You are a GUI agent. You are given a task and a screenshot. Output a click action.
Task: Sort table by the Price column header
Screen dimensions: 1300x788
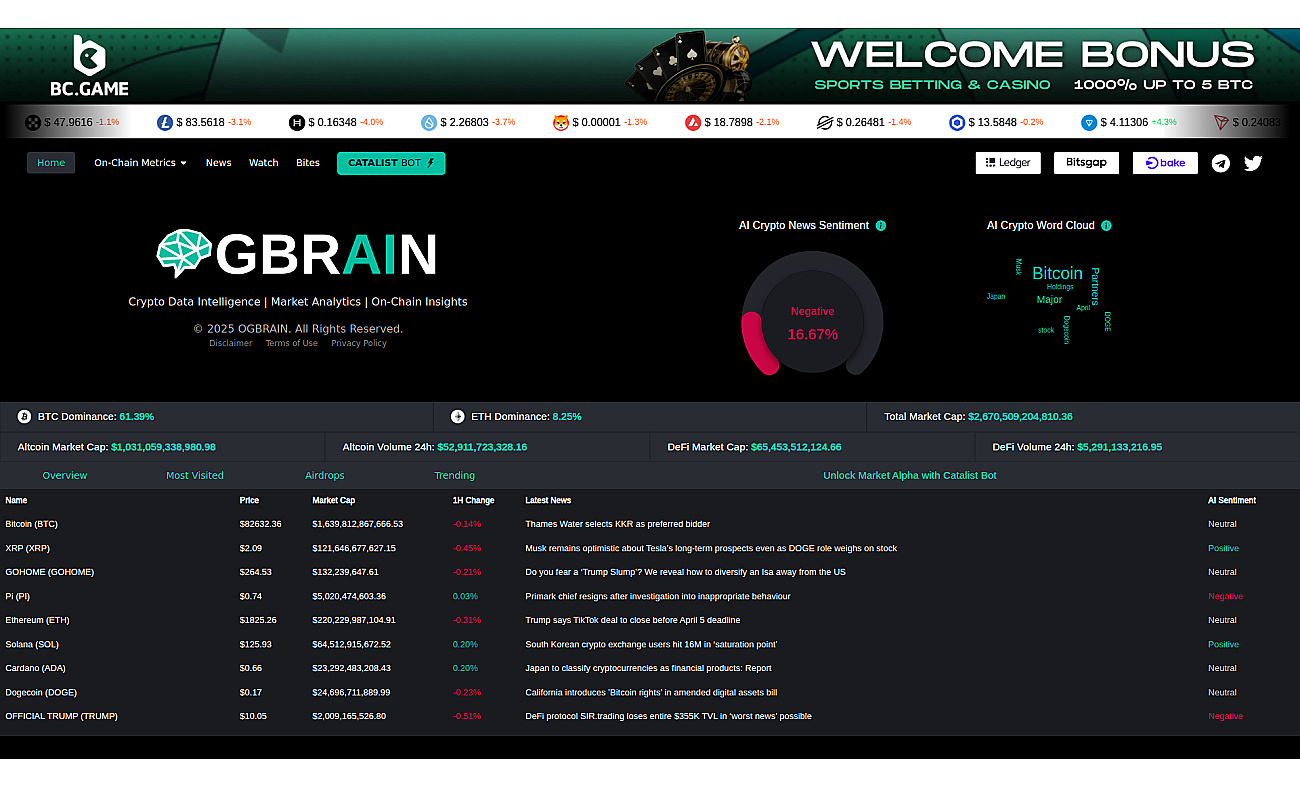[249, 500]
